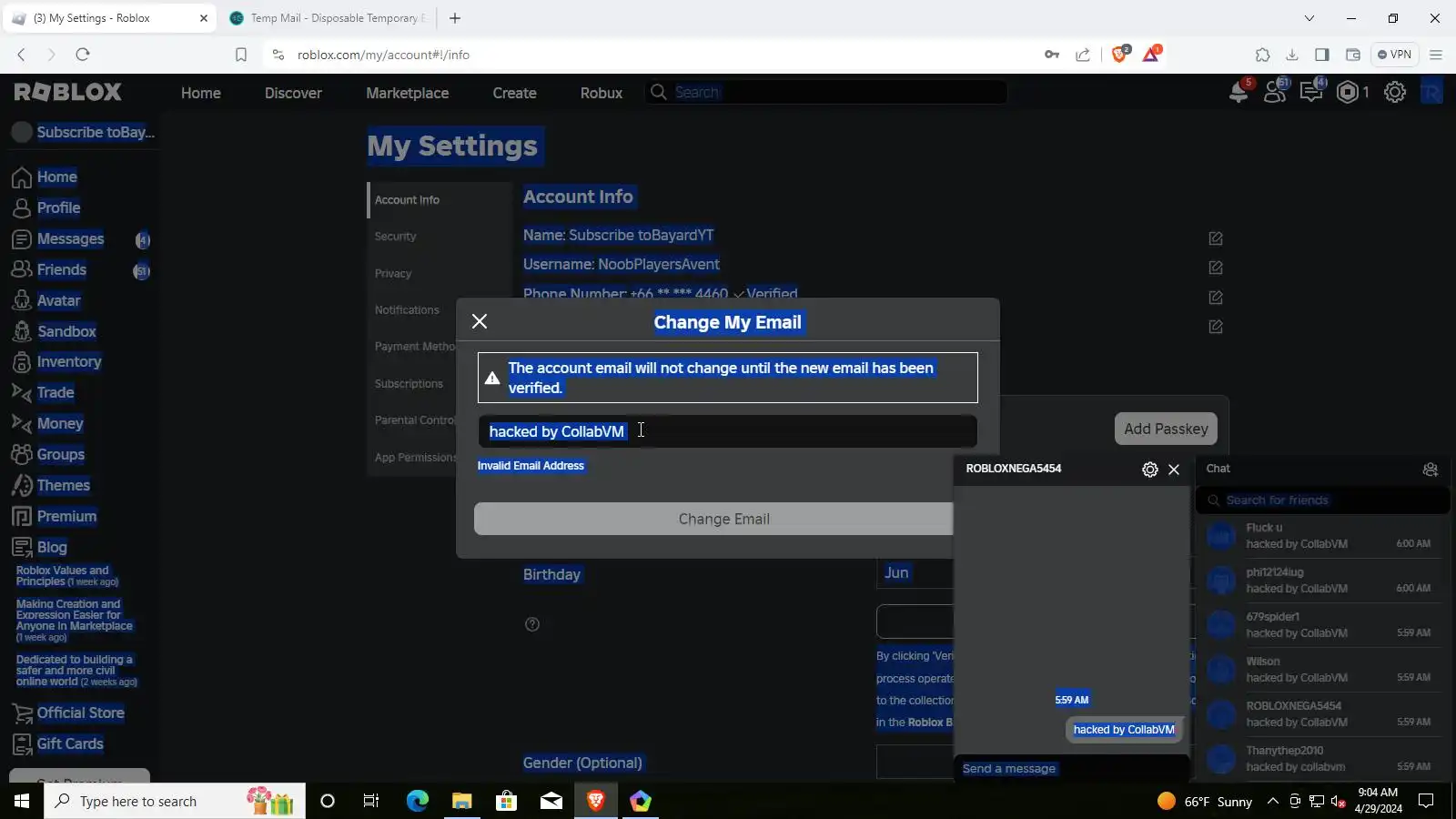Viewport: 1456px width, 819px height.
Task: Click the share page icon
Action: [1083, 55]
